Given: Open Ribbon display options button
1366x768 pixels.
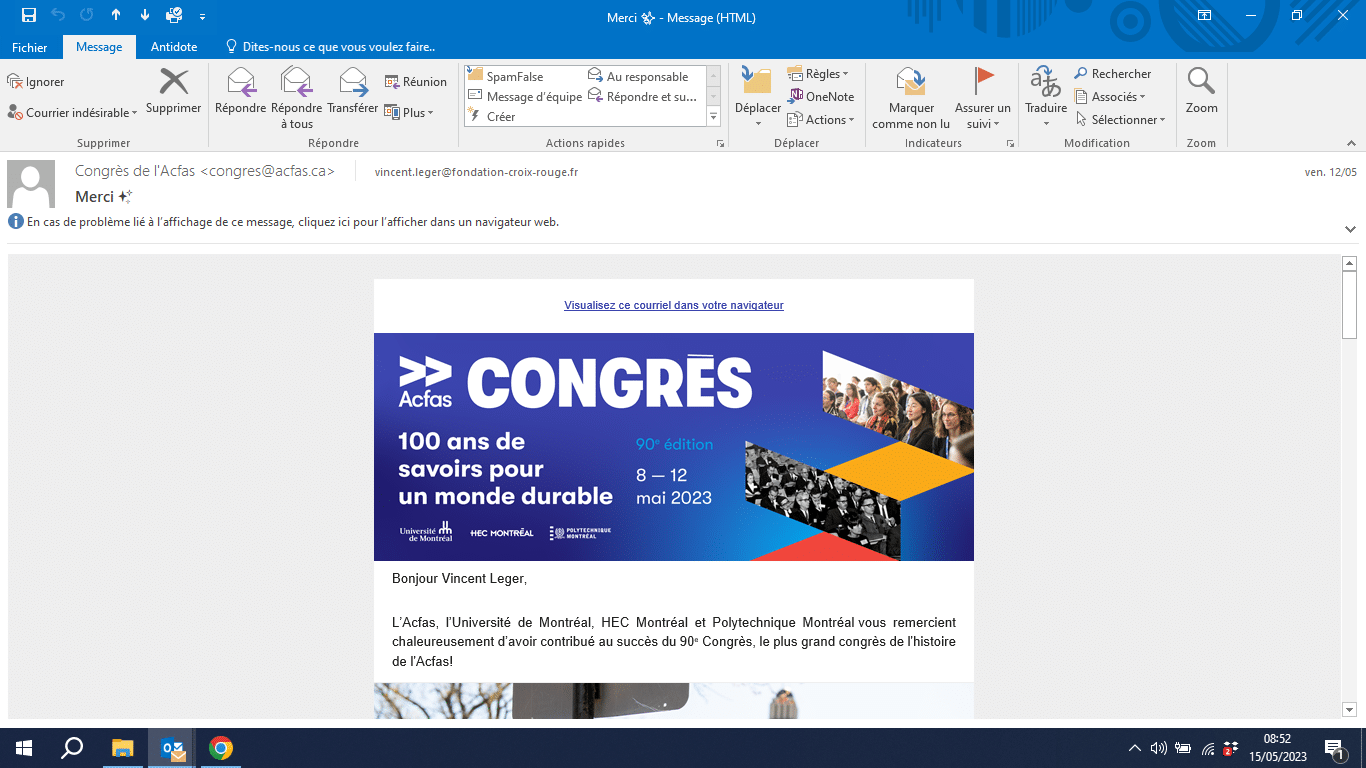Looking at the screenshot, I should click(1205, 16).
